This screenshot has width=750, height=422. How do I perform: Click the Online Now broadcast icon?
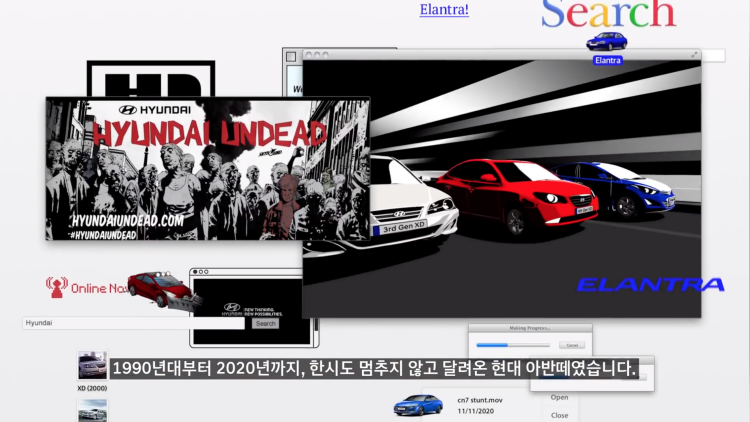point(56,288)
